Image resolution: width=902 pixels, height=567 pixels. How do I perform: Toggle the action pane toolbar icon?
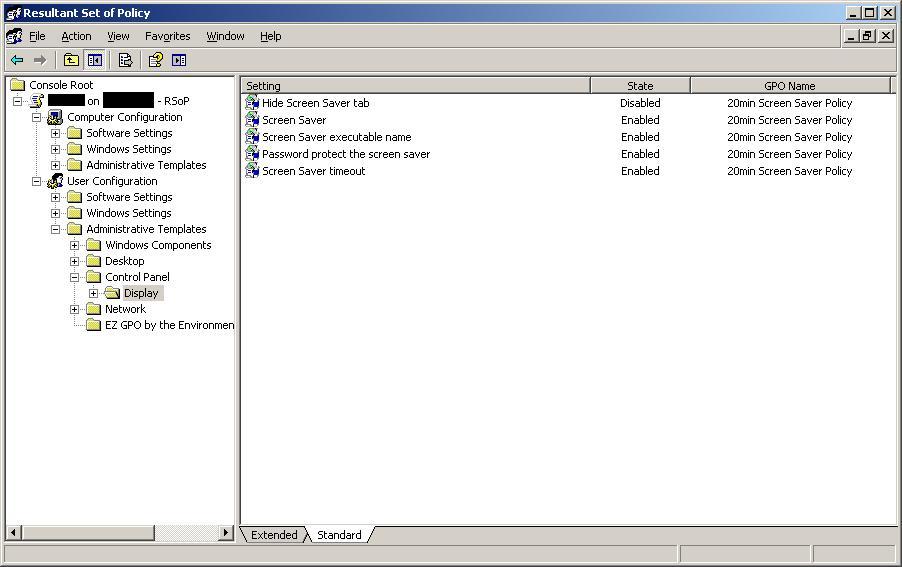179,60
